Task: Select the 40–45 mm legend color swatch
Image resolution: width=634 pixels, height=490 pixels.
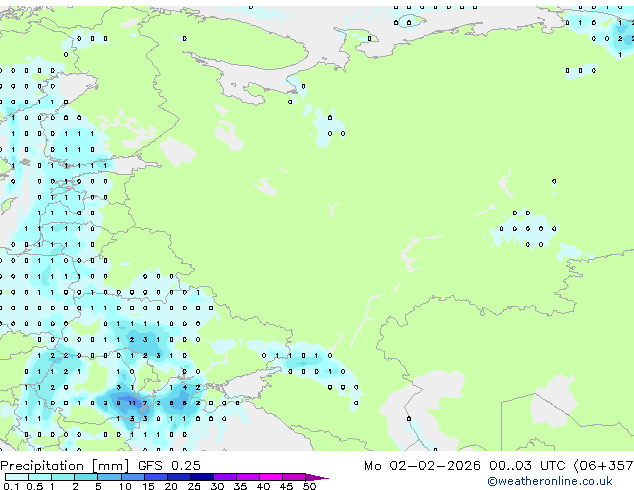Action: pyautogui.click(x=271, y=477)
